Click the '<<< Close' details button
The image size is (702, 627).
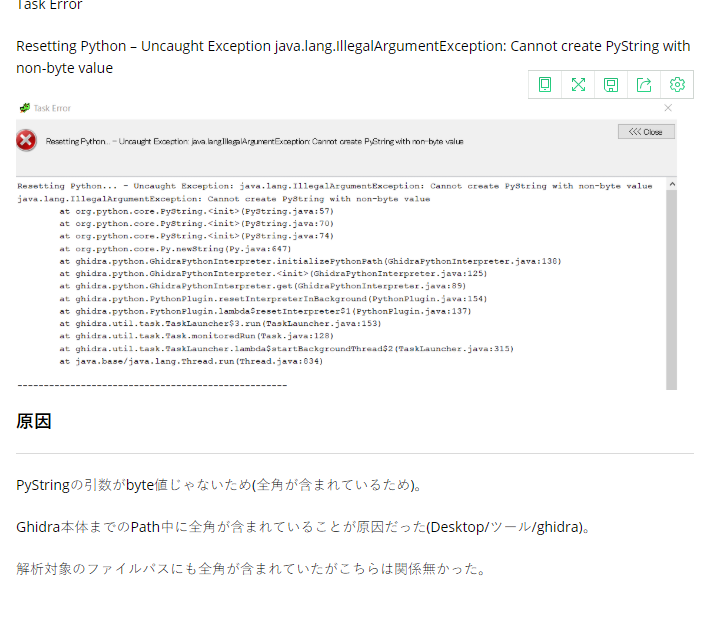click(x=646, y=132)
